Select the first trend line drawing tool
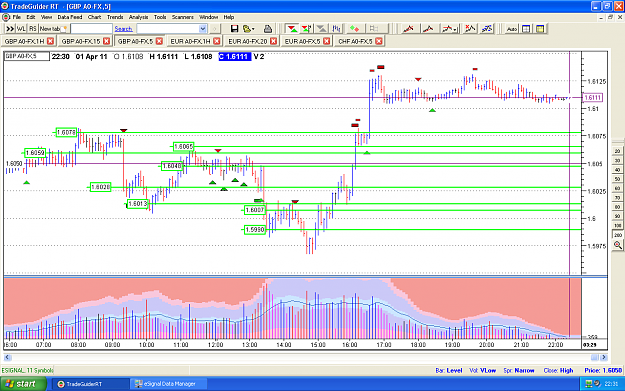Viewport: 625px width, 391px height. click(409, 29)
